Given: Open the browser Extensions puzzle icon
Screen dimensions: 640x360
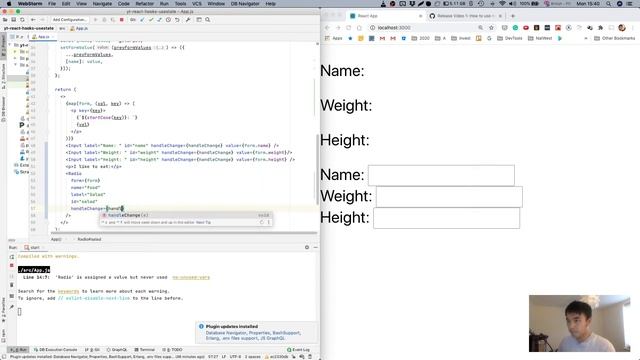Looking at the screenshot, I should 600,28.
